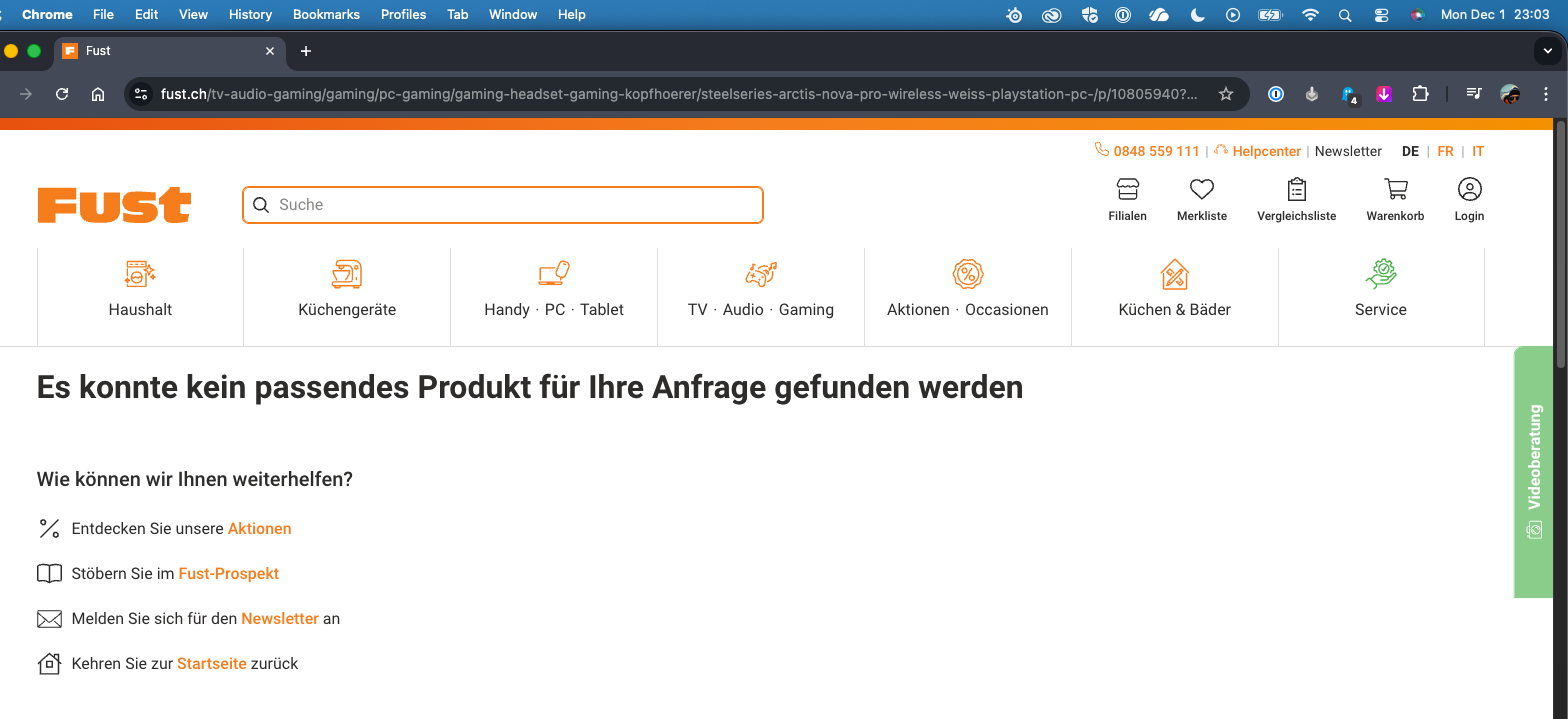Switch site language to IT

1478,151
